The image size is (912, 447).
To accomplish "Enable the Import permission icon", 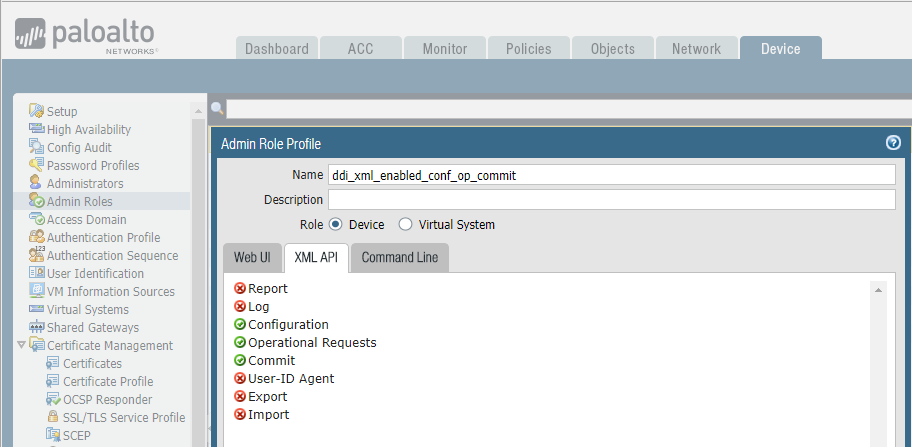I will pos(240,415).
